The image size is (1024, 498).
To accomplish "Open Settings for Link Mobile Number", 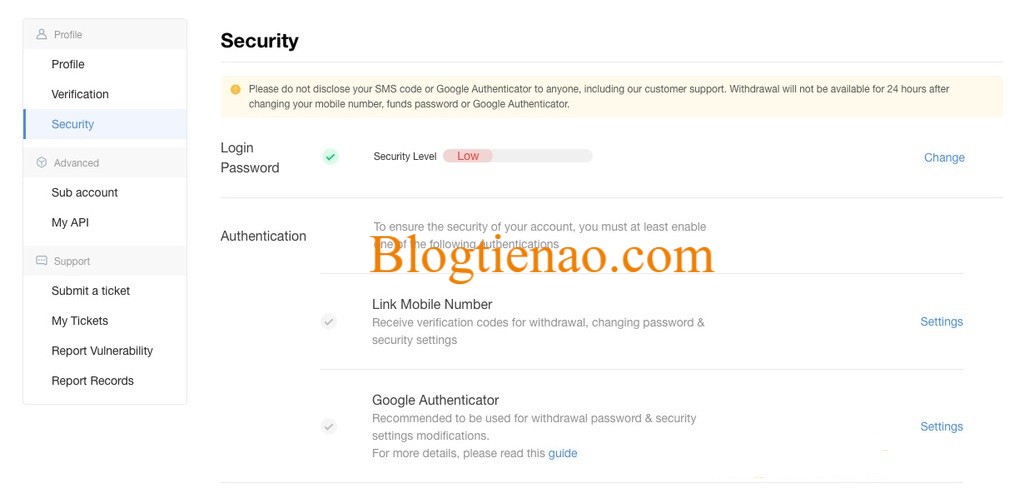I will click(x=941, y=321).
